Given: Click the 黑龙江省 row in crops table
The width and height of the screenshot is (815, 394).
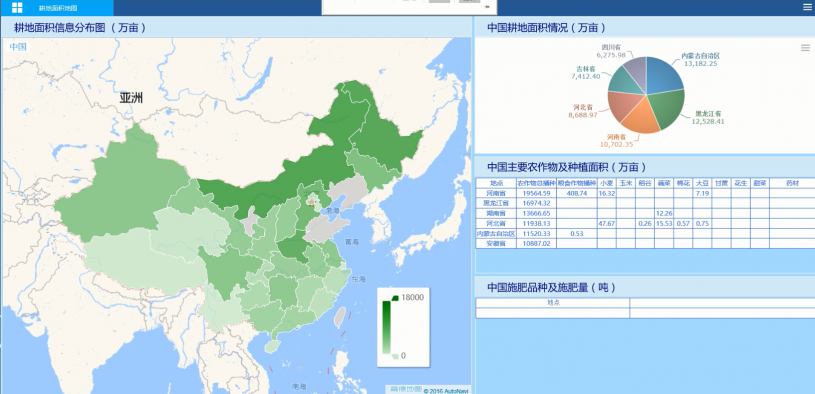Looking at the screenshot, I should pos(646,203).
